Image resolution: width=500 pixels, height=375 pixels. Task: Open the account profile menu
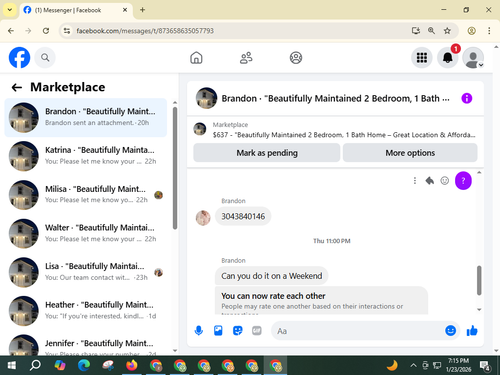point(473,58)
